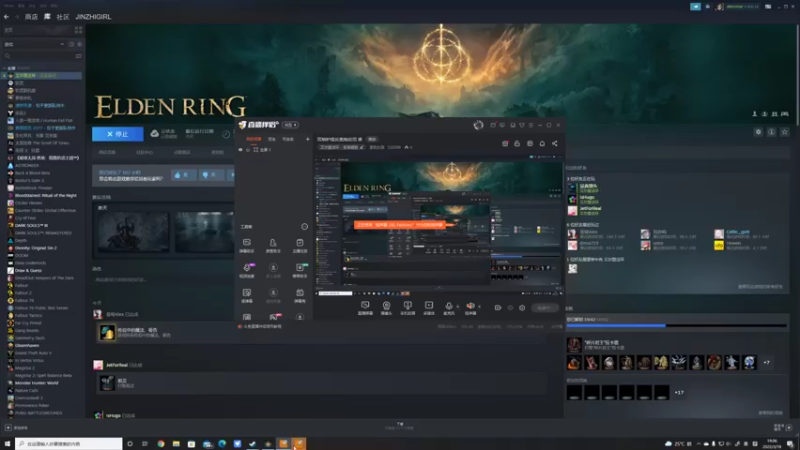Toggle Elden Ring favorite star
This screenshot has width=800, height=450.
pyautogui.click(x=785, y=132)
